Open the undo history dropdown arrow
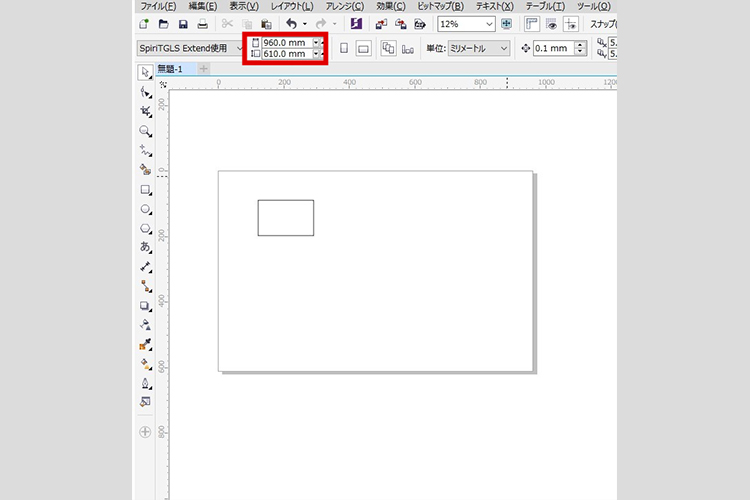This screenshot has width=750, height=500. (305, 24)
